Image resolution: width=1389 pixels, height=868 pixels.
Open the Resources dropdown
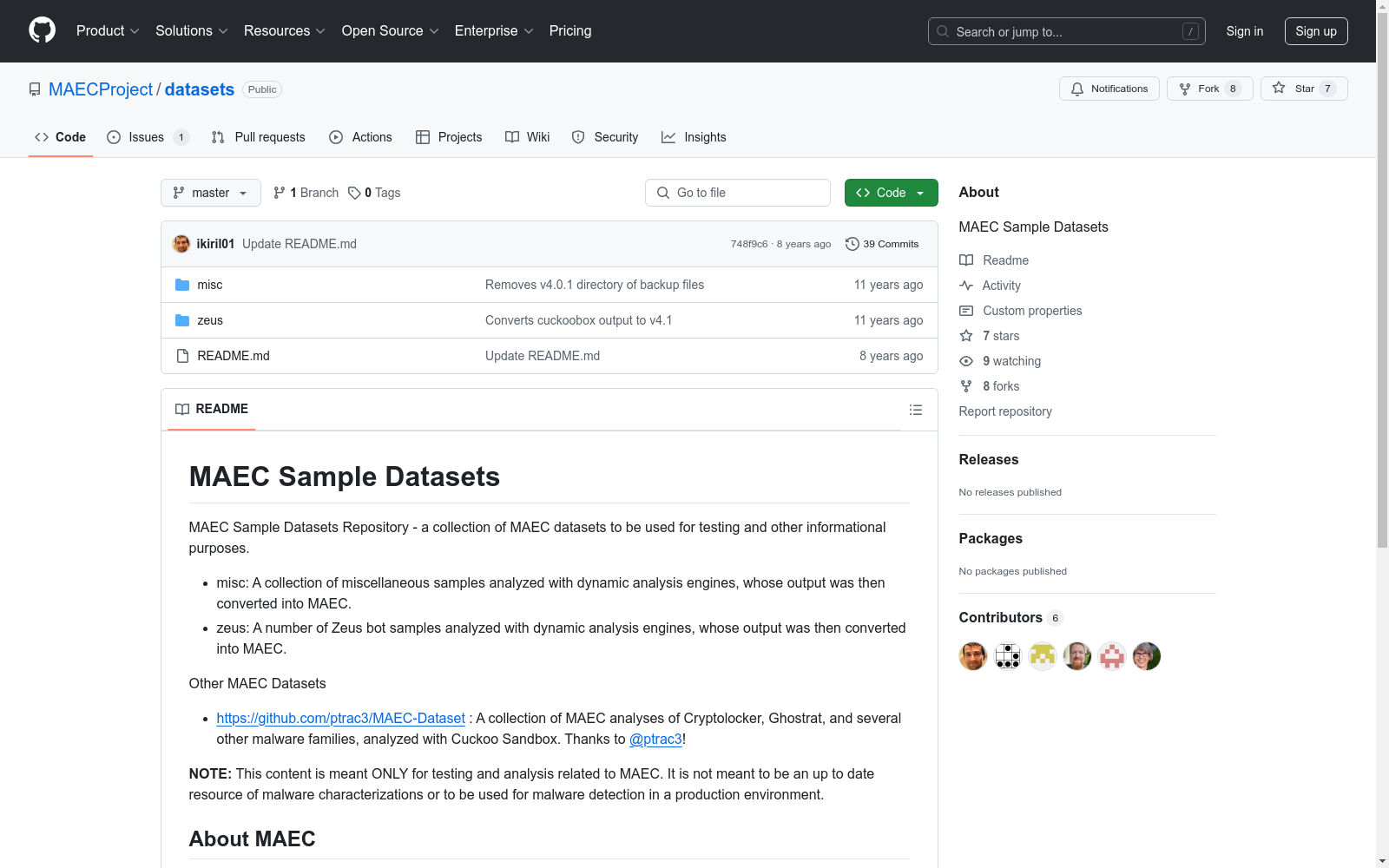(285, 31)
